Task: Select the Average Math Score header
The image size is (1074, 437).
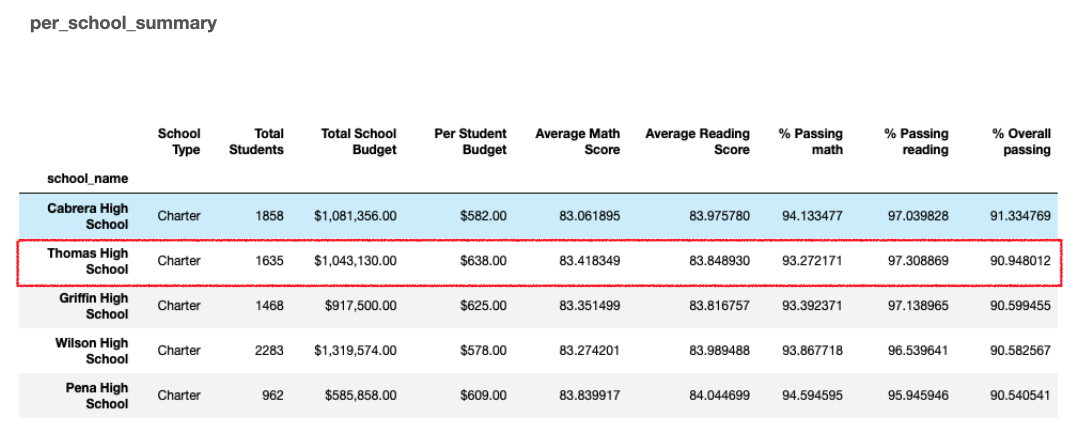Action: [x=577, y=142]
